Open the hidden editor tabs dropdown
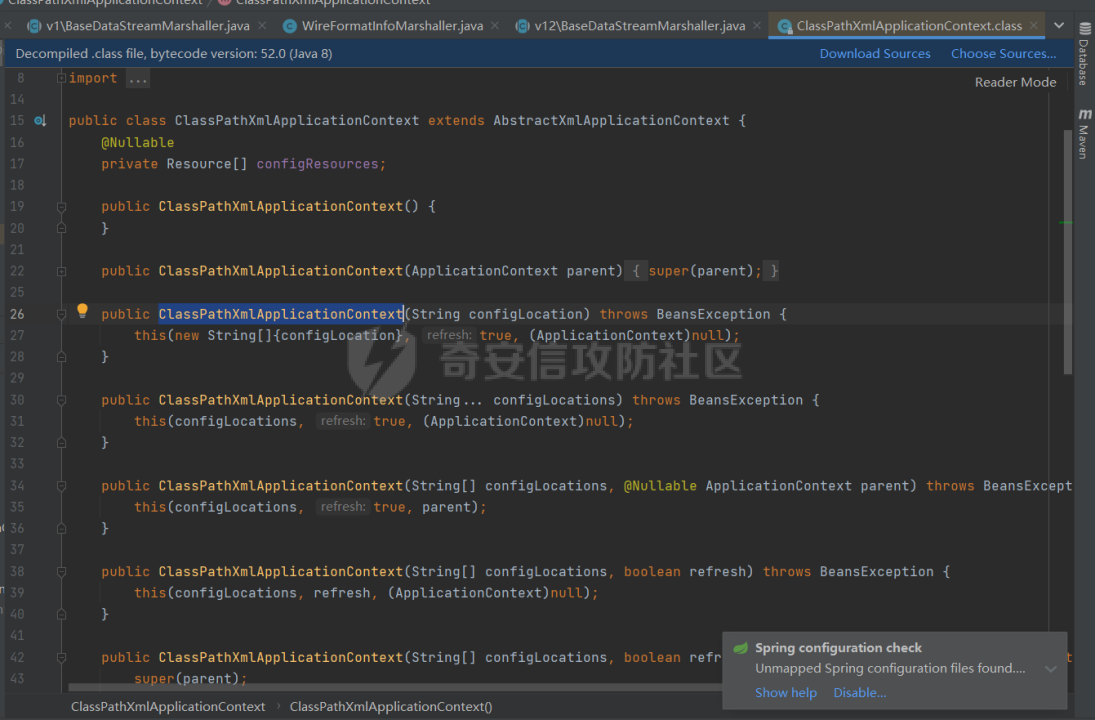Screen dimensions: 1095x720 1059,26
